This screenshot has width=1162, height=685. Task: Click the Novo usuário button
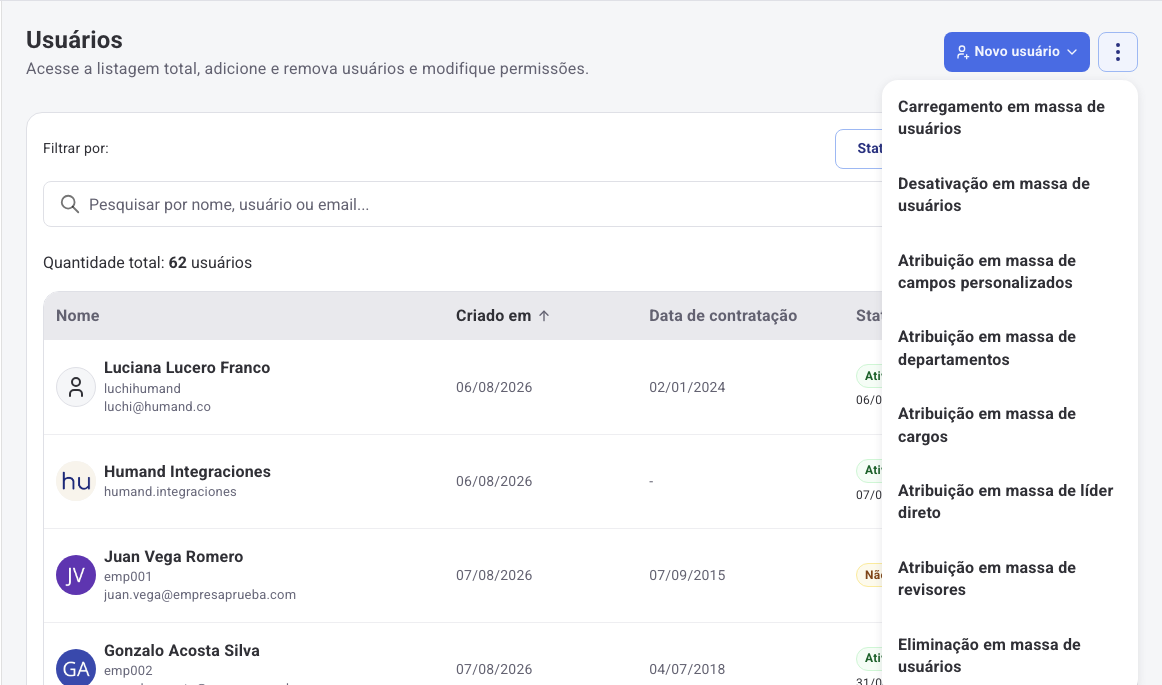[1016, 52]
